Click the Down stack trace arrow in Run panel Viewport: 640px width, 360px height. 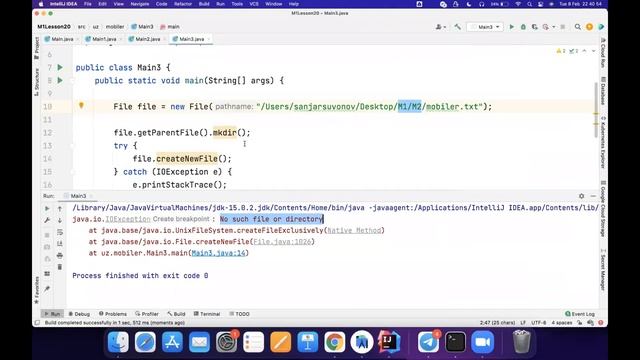(60, 220)
